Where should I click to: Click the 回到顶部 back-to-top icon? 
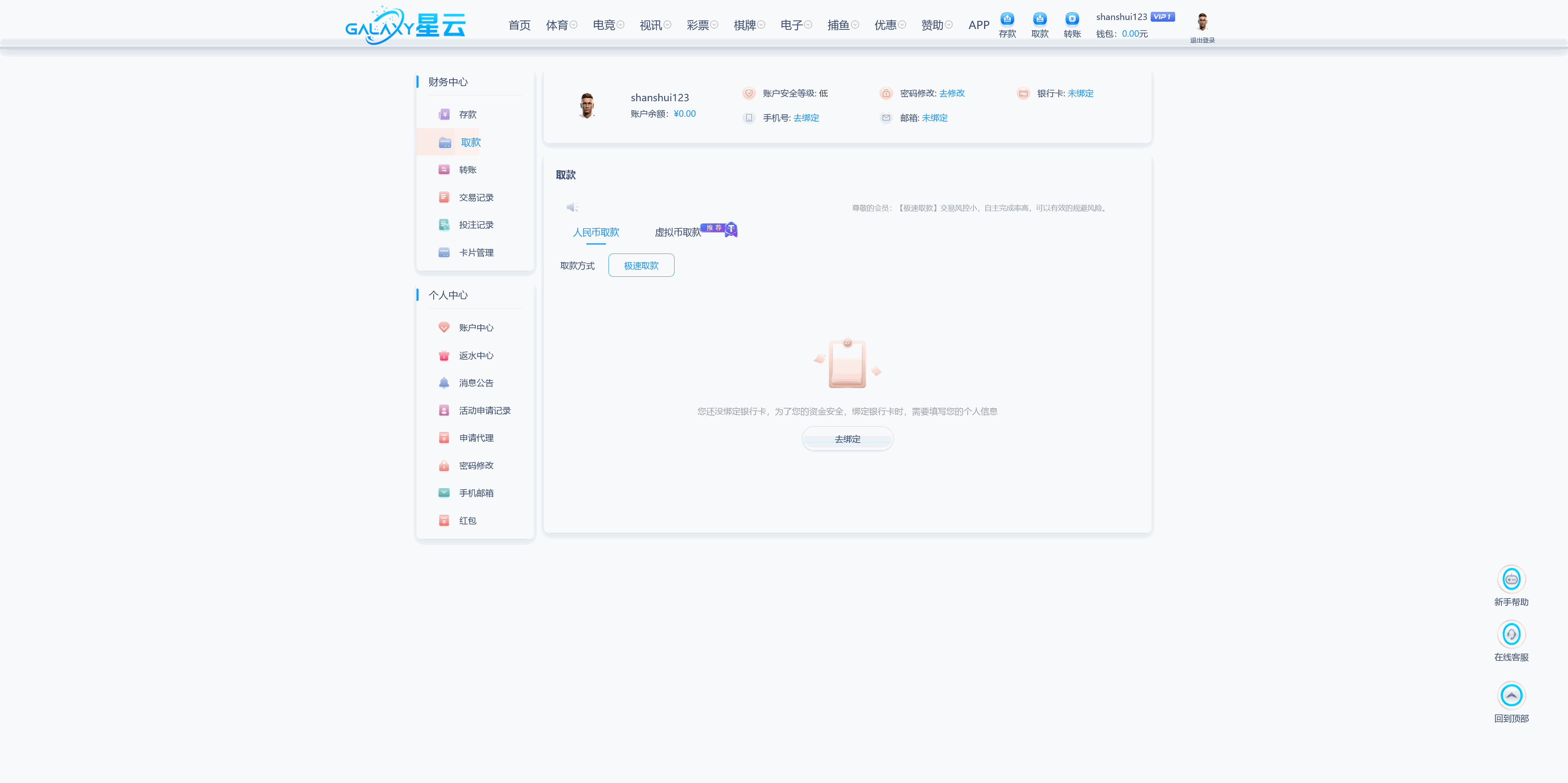pos(1511,695)
